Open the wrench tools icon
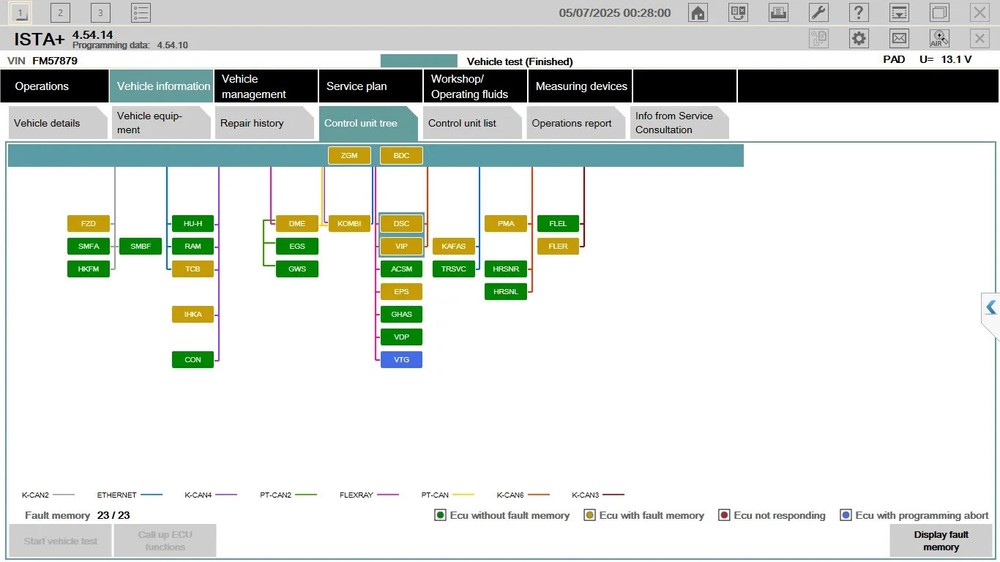 pyautogui.click(x=818, y=13)
